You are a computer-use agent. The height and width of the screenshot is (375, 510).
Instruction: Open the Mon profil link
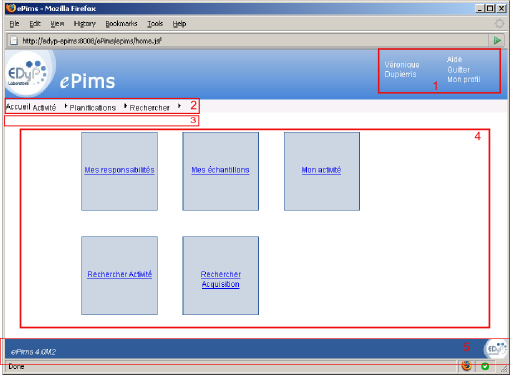tap(464, 79)
